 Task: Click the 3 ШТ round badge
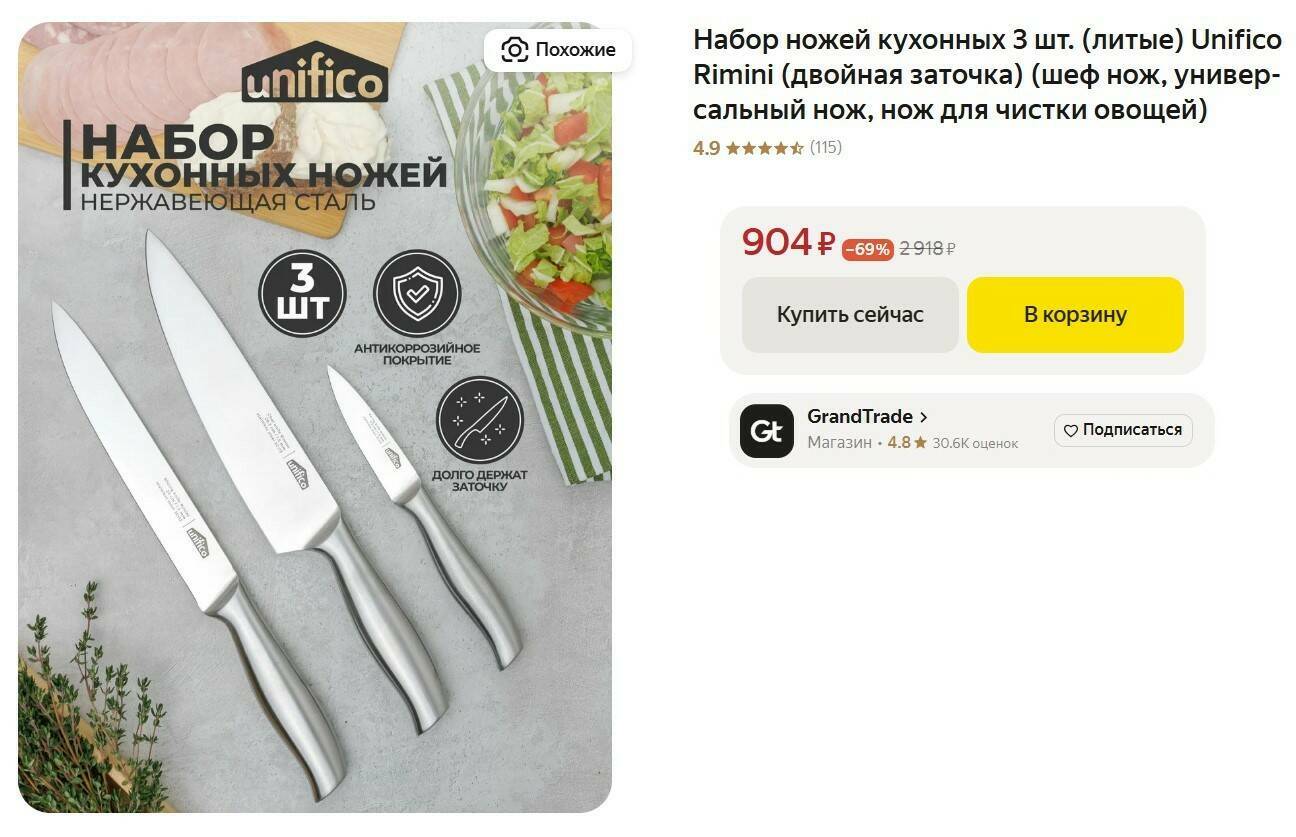click(x=302, y=293)
